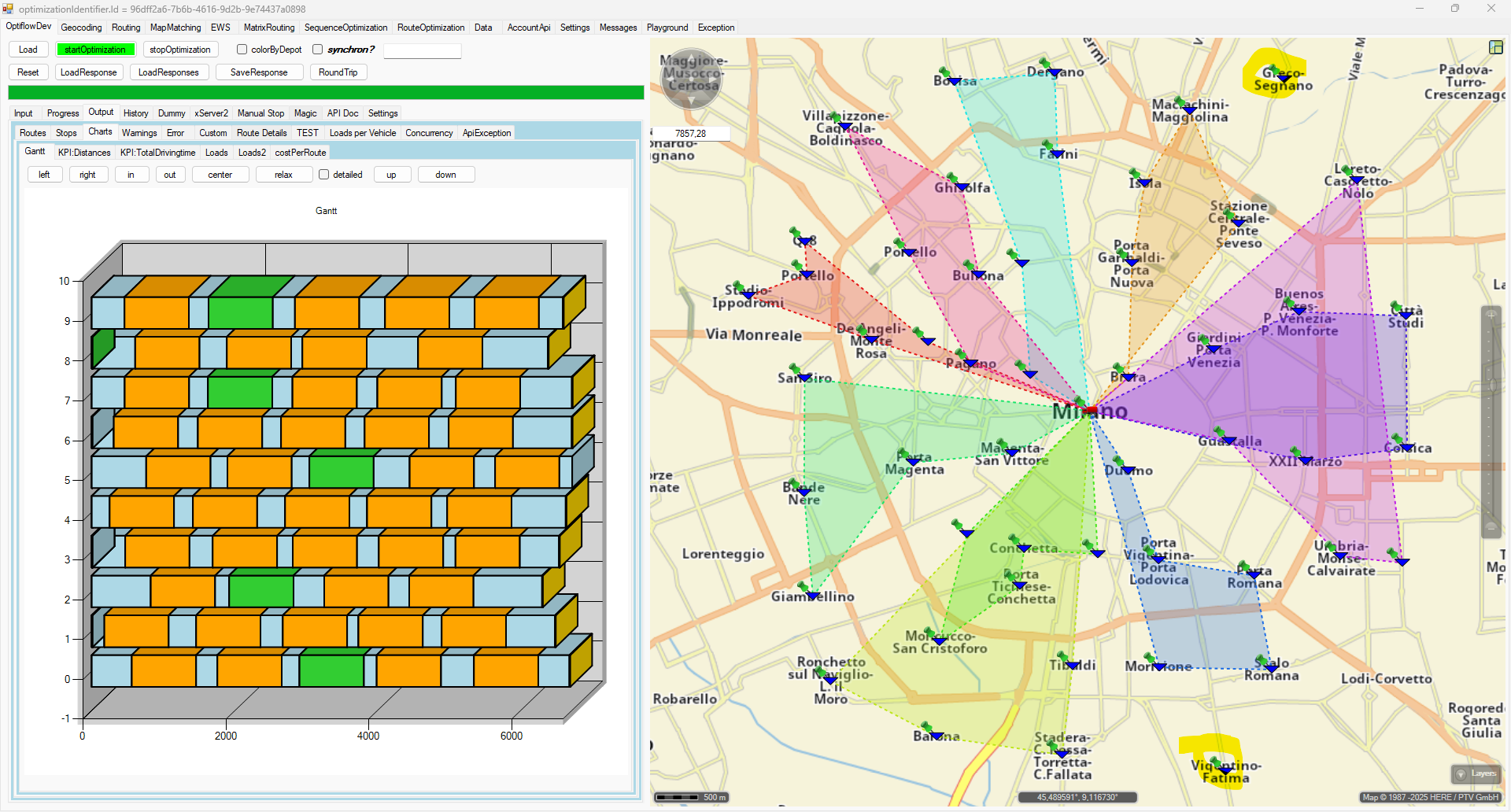Screen dimensions: 1511x812
Task: Switch to the KPI:Distances tab
Action: 84,153
